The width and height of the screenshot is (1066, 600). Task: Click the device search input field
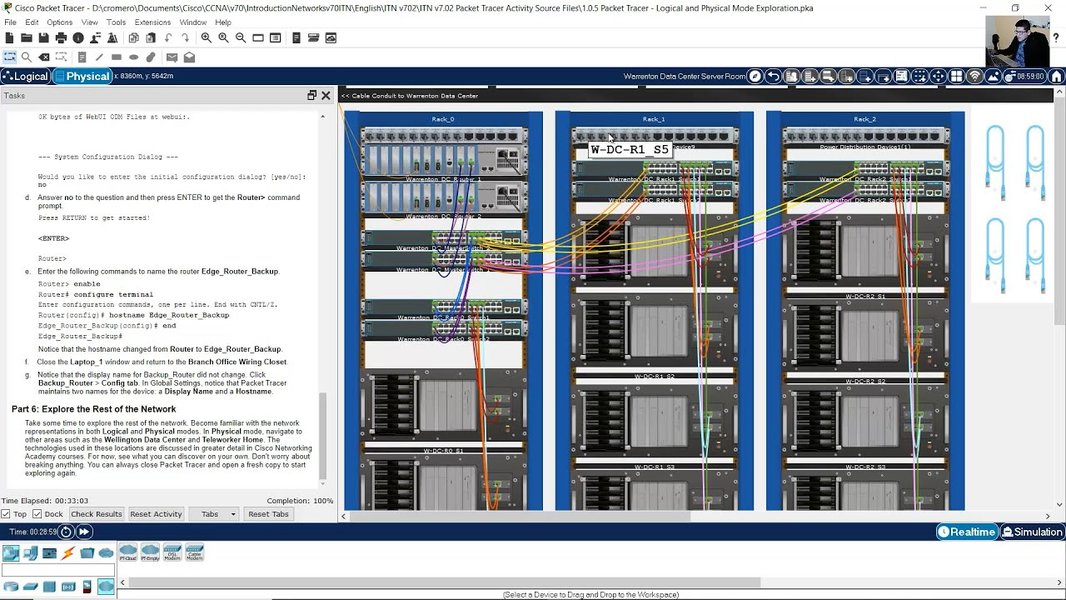pyautogui.click(x=58, y=570)
